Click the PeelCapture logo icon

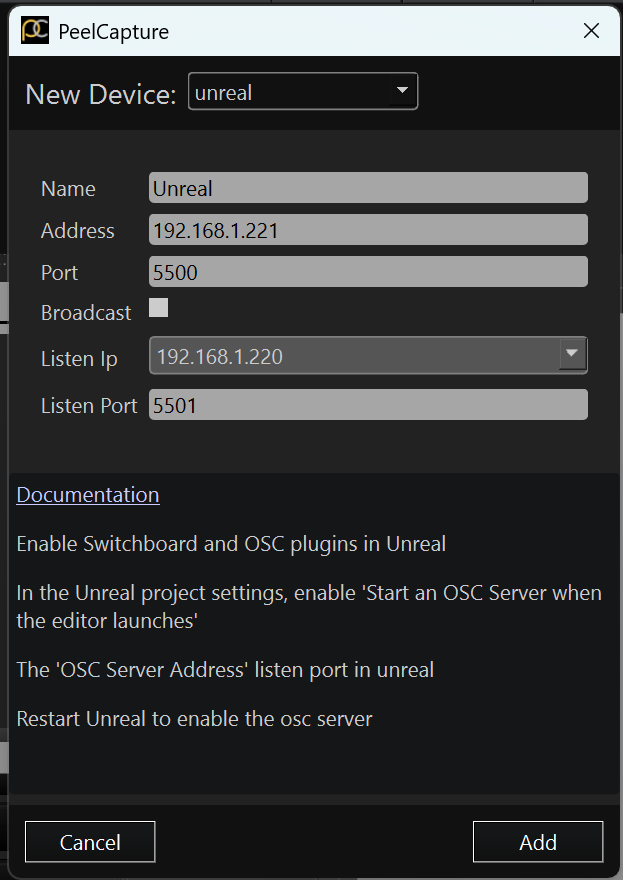[35, 31]
